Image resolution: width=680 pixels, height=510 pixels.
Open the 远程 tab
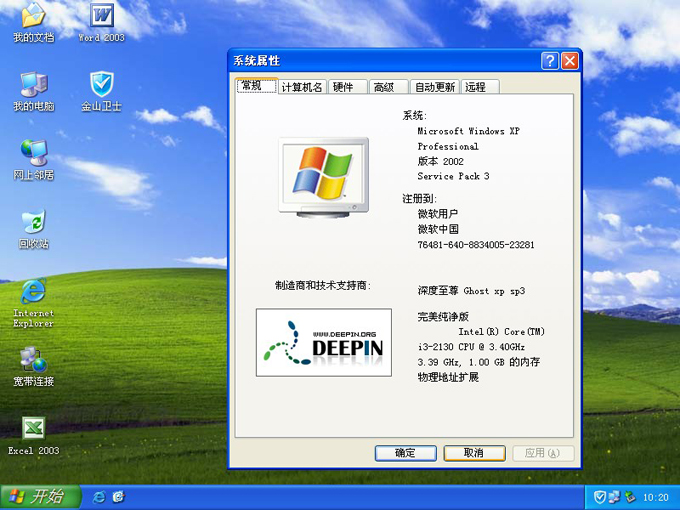coord(480,87)
